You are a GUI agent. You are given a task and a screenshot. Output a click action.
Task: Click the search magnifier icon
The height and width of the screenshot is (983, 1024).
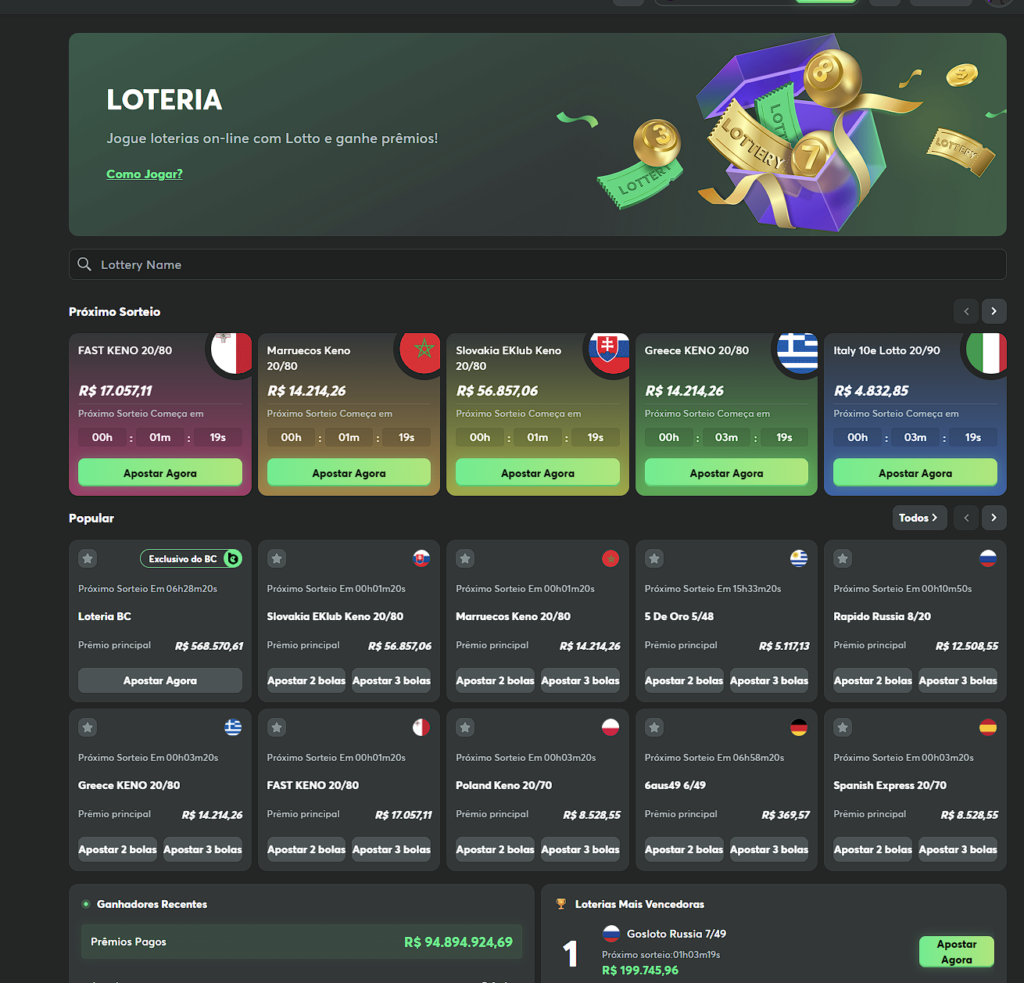pos(84,264)
